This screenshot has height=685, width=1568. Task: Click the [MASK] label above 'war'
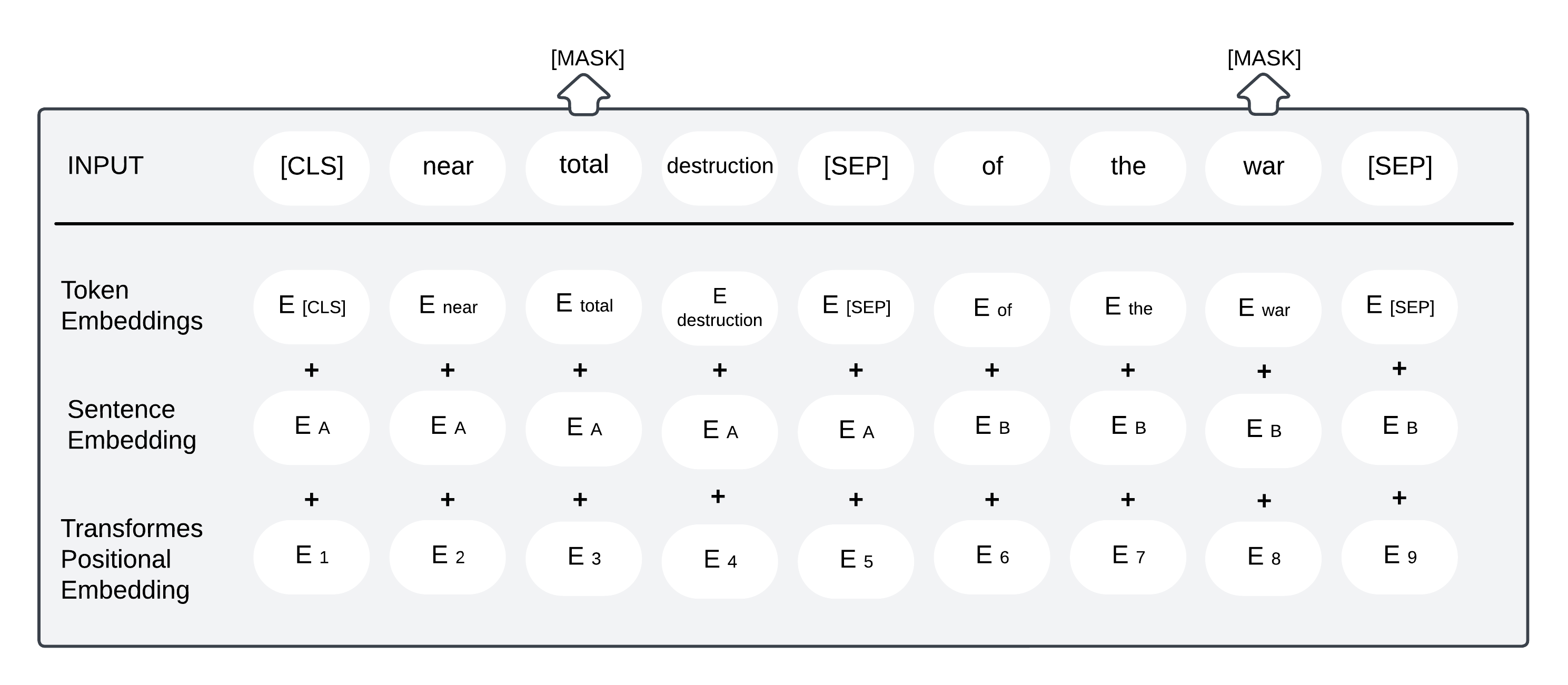[x=1264, y=58]
